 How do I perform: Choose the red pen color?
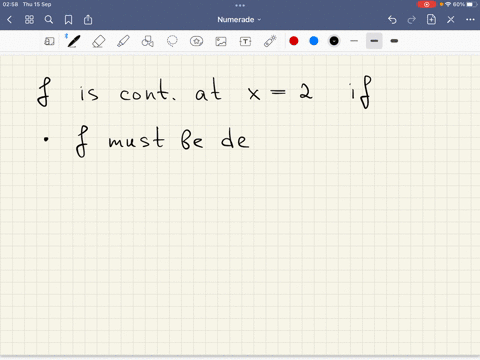pyautogui.click(x=294, y=41)
